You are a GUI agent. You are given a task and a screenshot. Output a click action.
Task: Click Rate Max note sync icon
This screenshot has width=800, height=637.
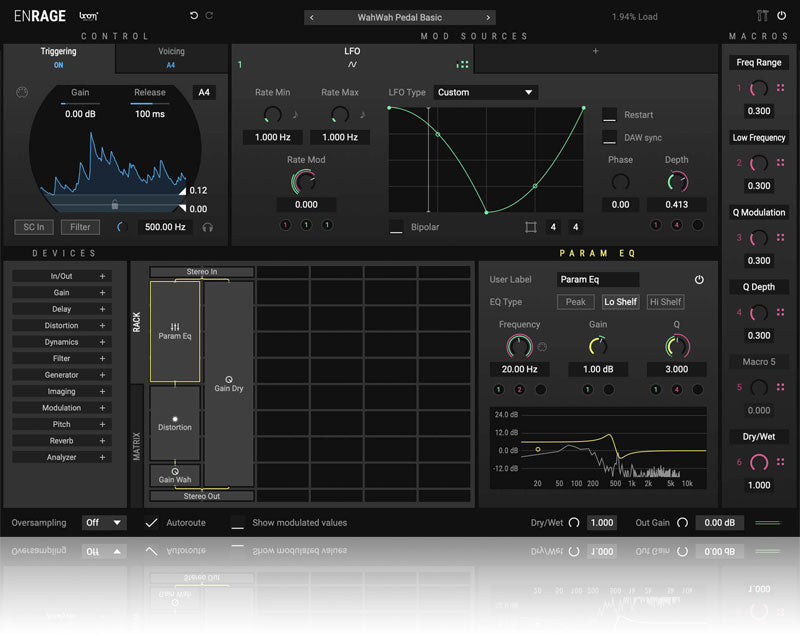click(x=362, y=115)
